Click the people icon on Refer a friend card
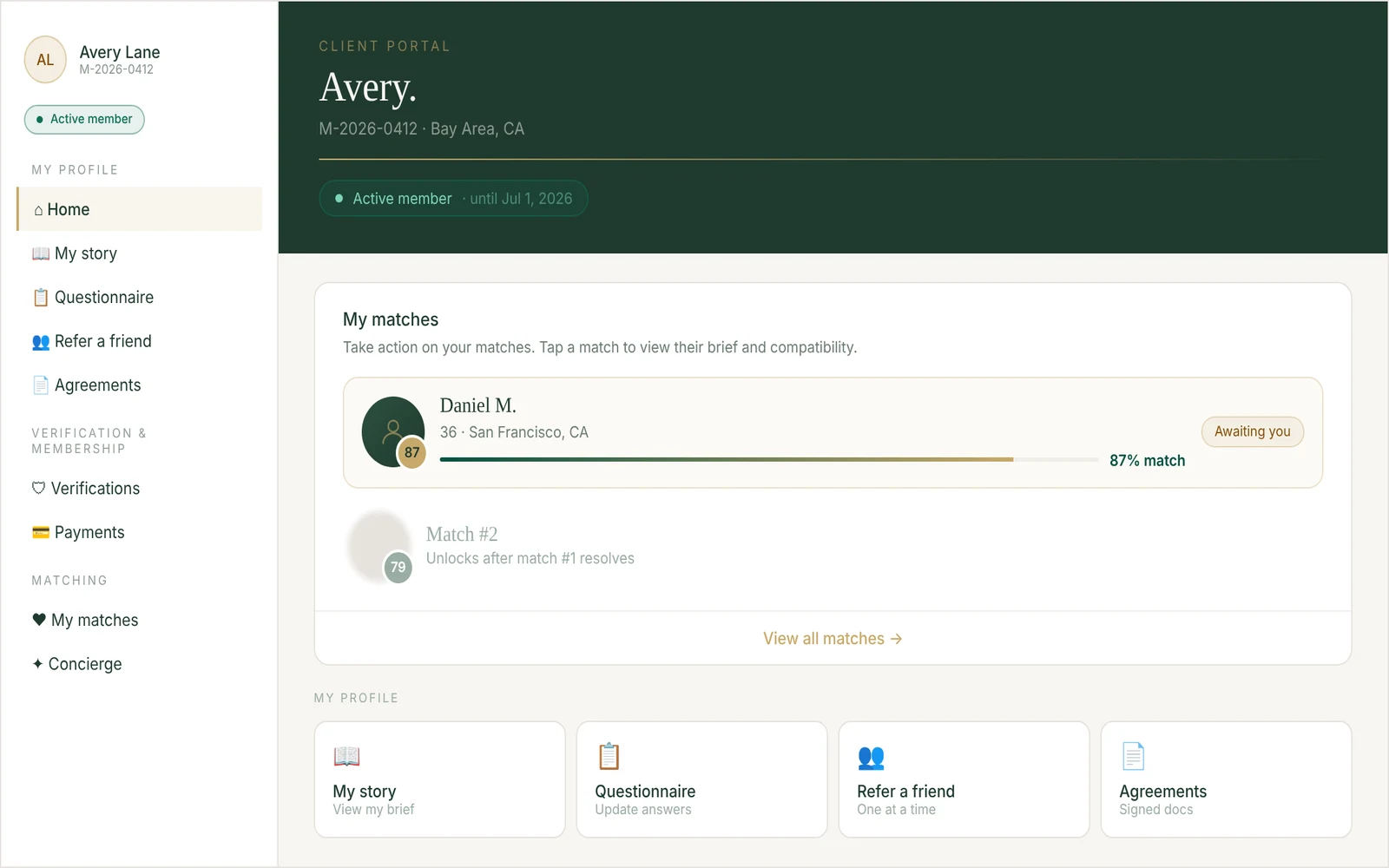Image resolution: width=1389 pixels, height=868 pixels. click(x=871, y=757)
